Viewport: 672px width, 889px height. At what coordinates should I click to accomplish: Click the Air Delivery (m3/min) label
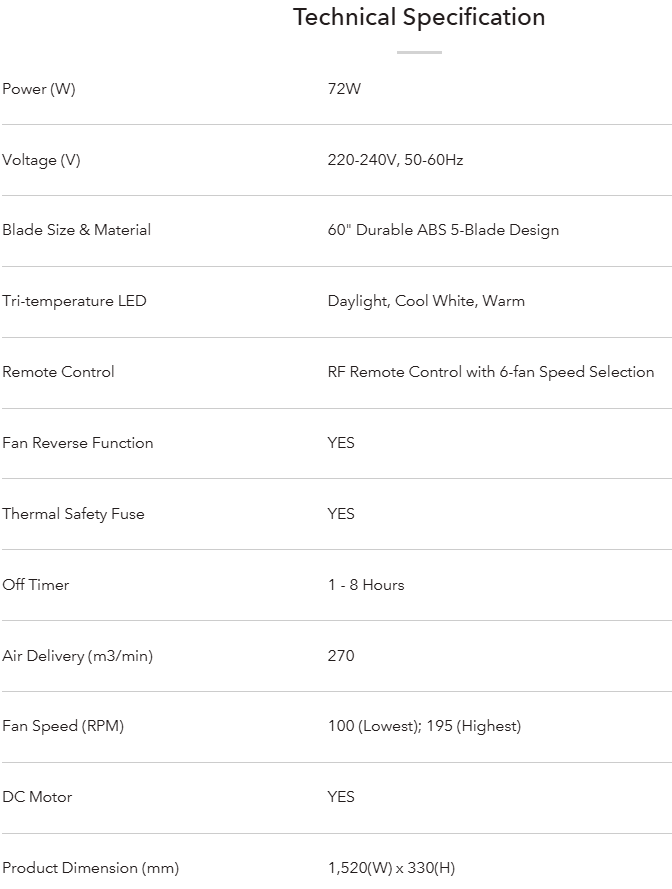(x=78, y=656)
